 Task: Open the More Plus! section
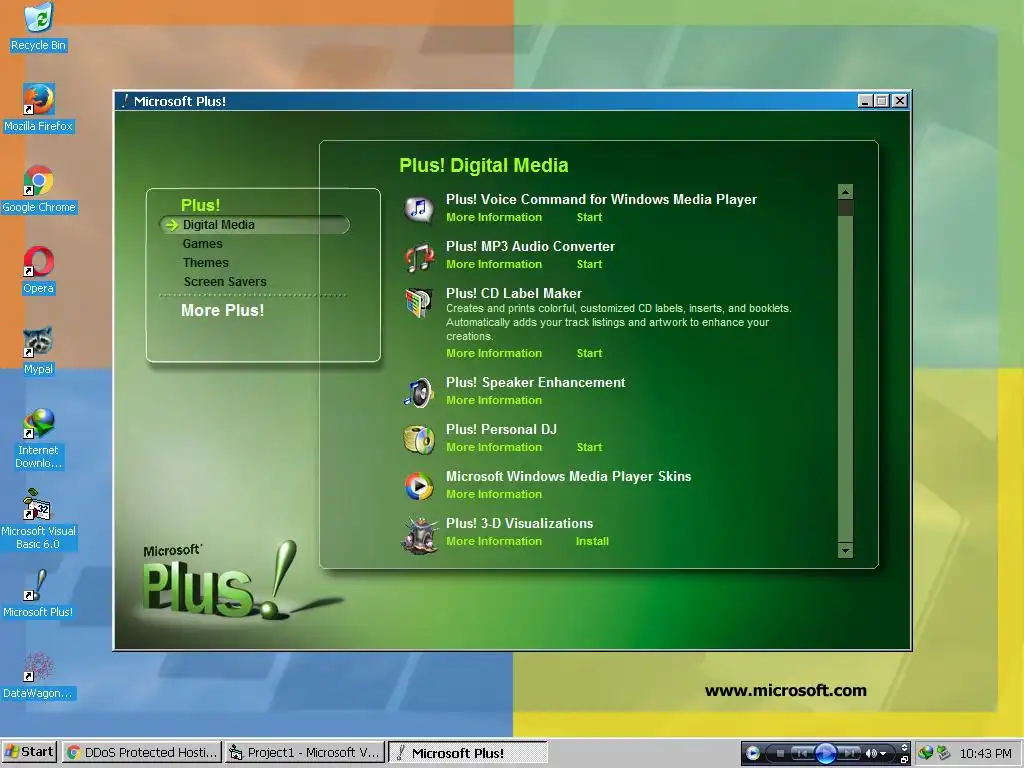click(223, 310)
